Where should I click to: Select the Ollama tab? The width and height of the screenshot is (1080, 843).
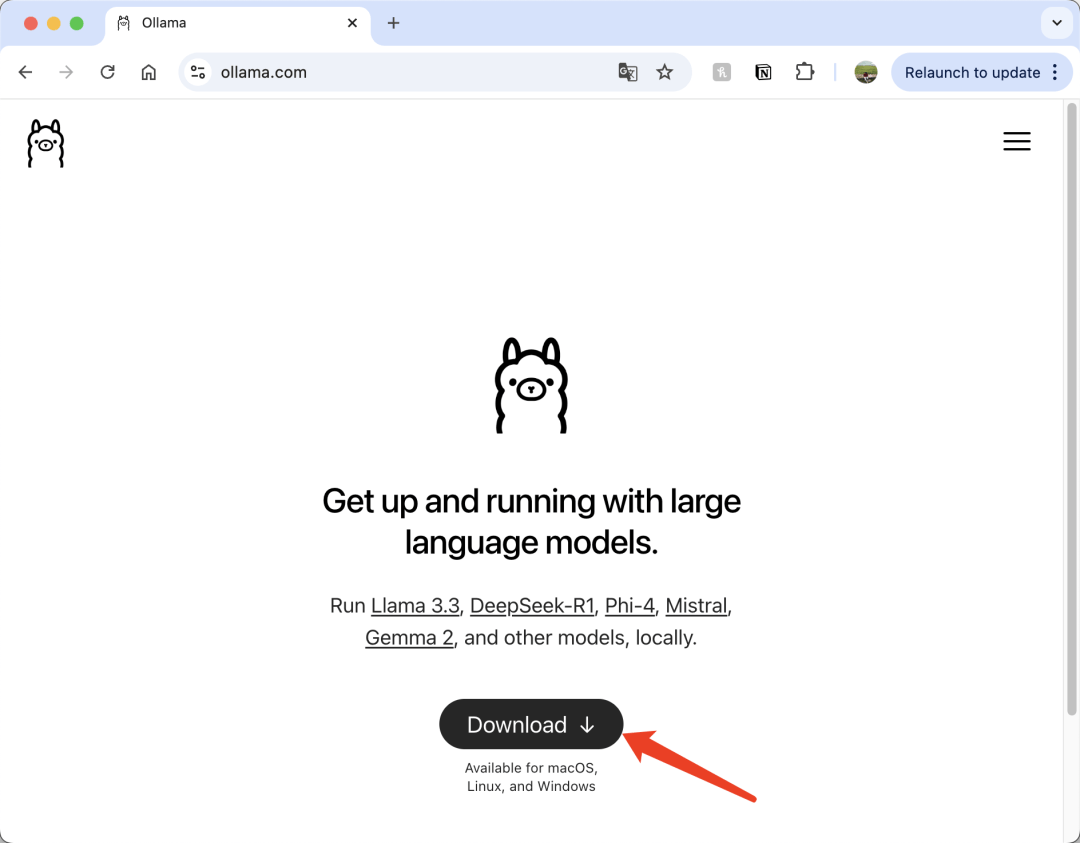(238, 23)
